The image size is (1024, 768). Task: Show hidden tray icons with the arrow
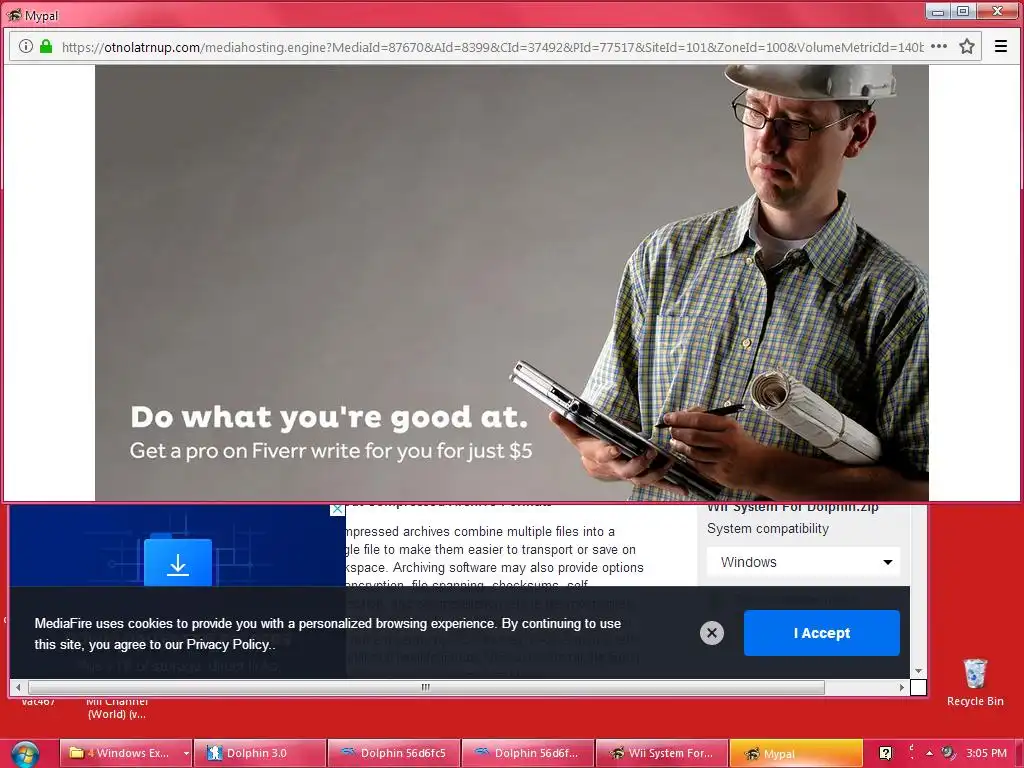tap(929, 753)
